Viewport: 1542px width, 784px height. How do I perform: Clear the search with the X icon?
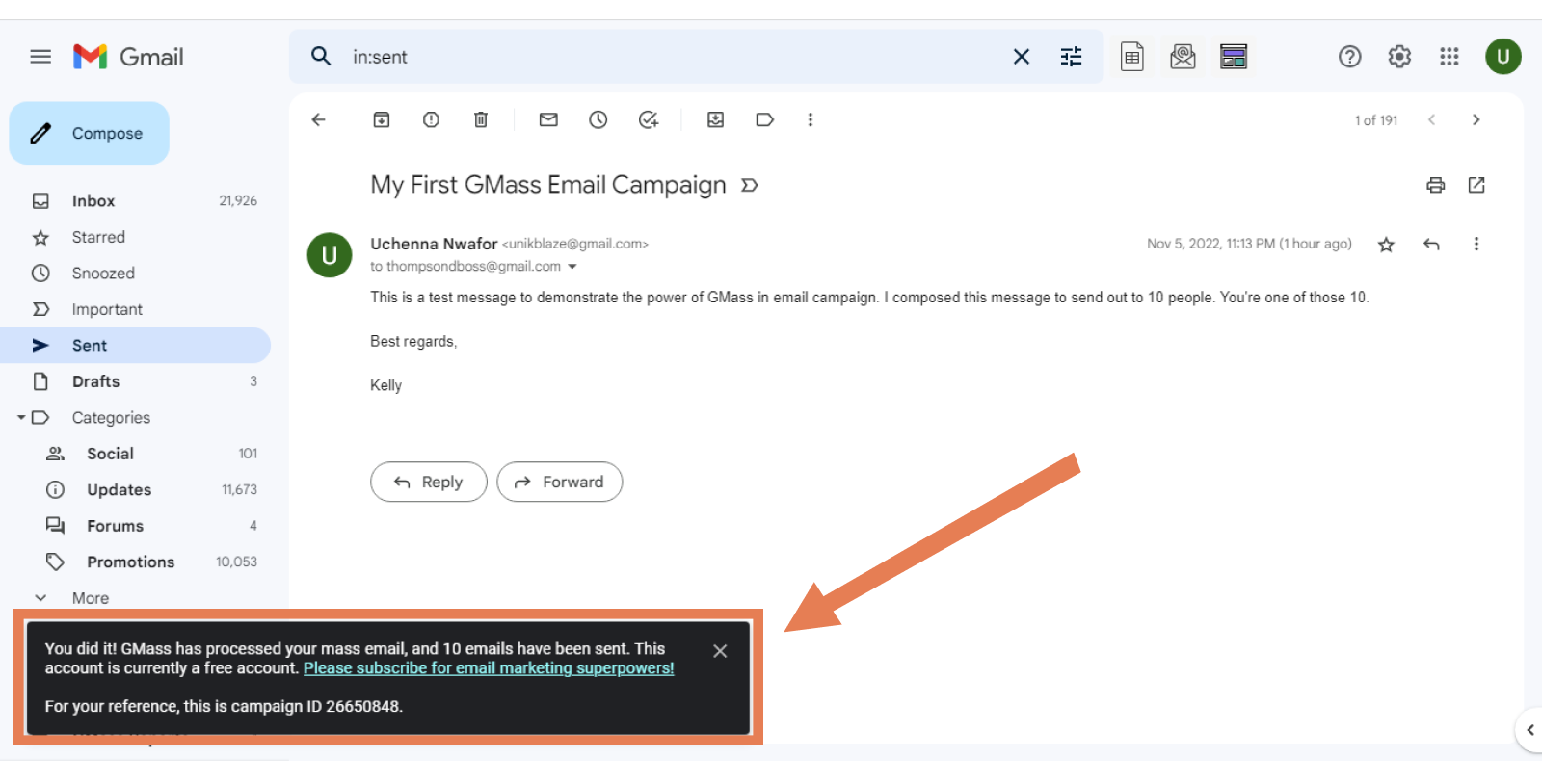pyautogui.click(x=1022, y=57)
